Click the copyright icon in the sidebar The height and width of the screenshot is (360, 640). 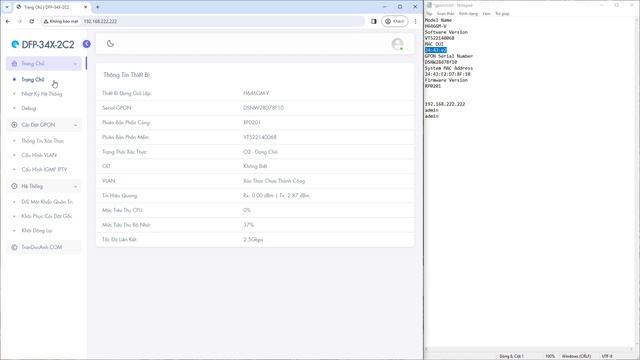(14, 247)
